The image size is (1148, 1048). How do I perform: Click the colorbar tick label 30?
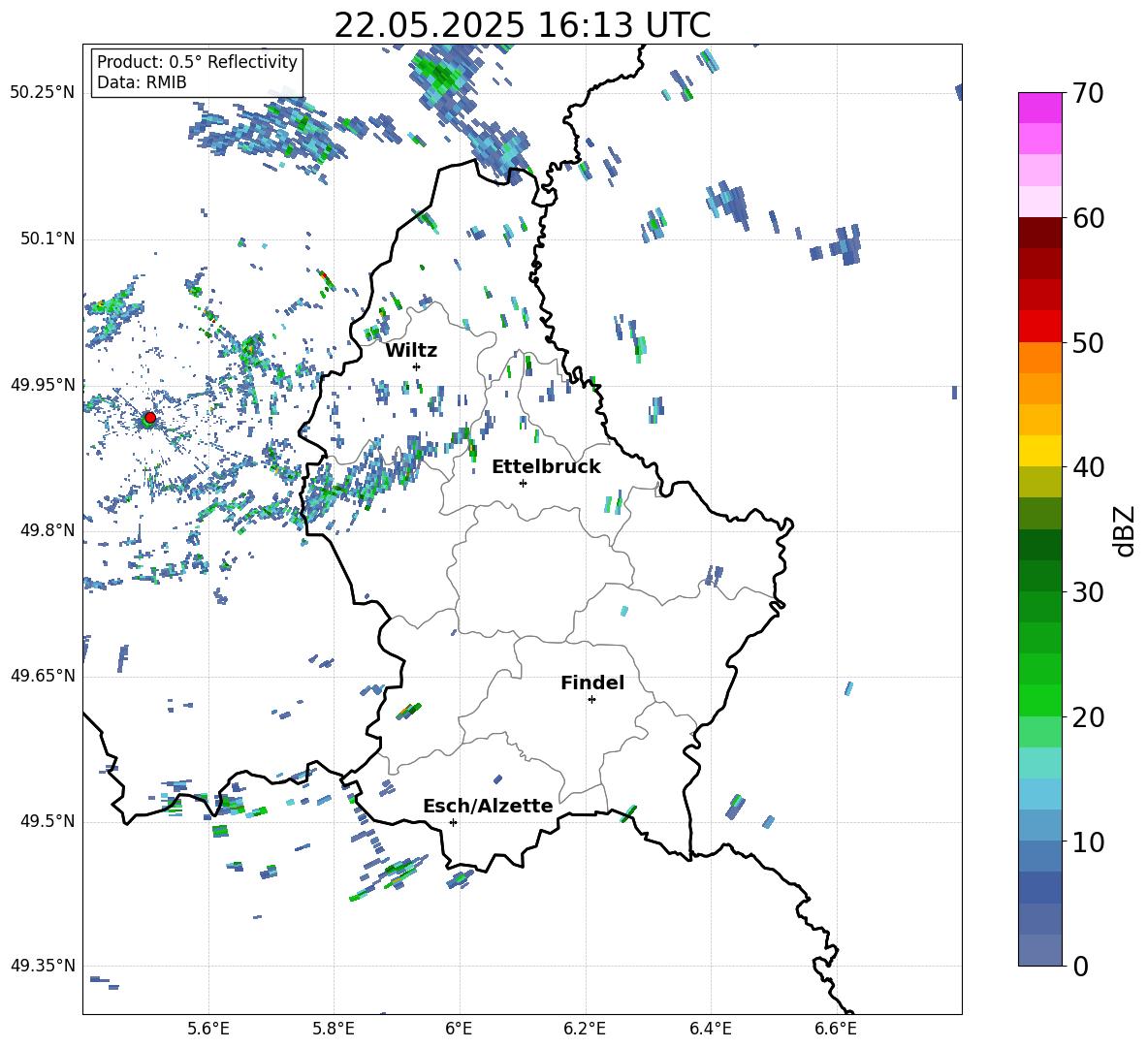tap(1087, 592)
